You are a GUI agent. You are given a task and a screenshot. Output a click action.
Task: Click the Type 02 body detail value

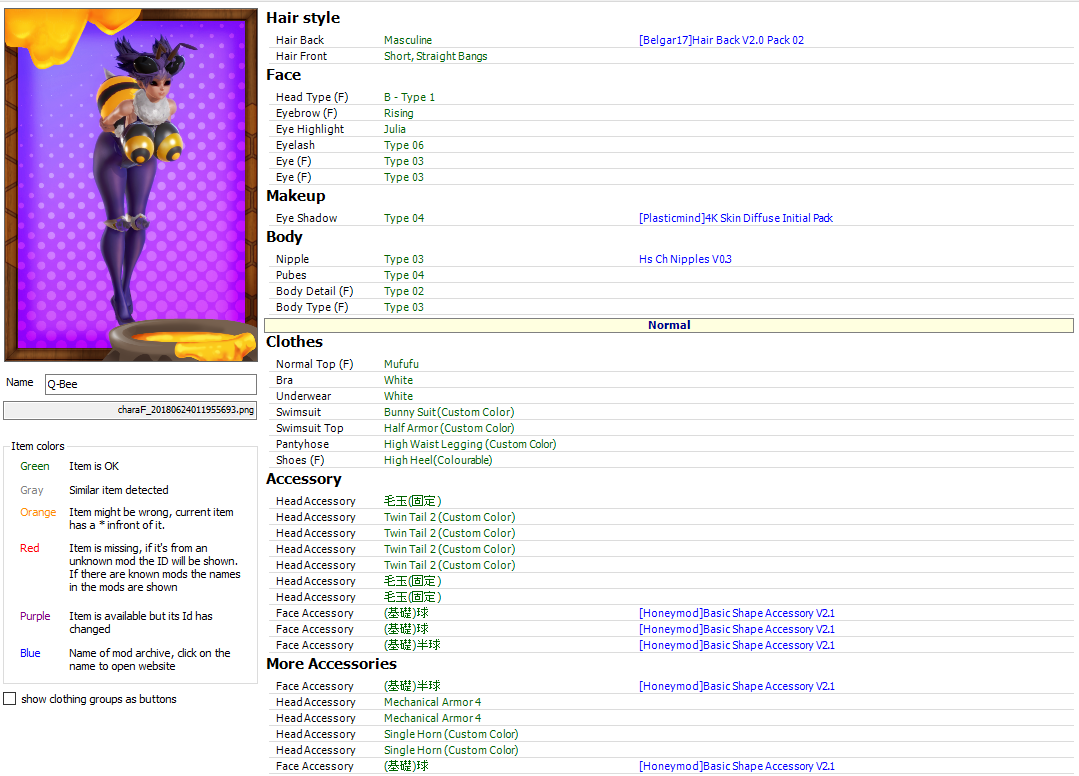click(404, 291)
